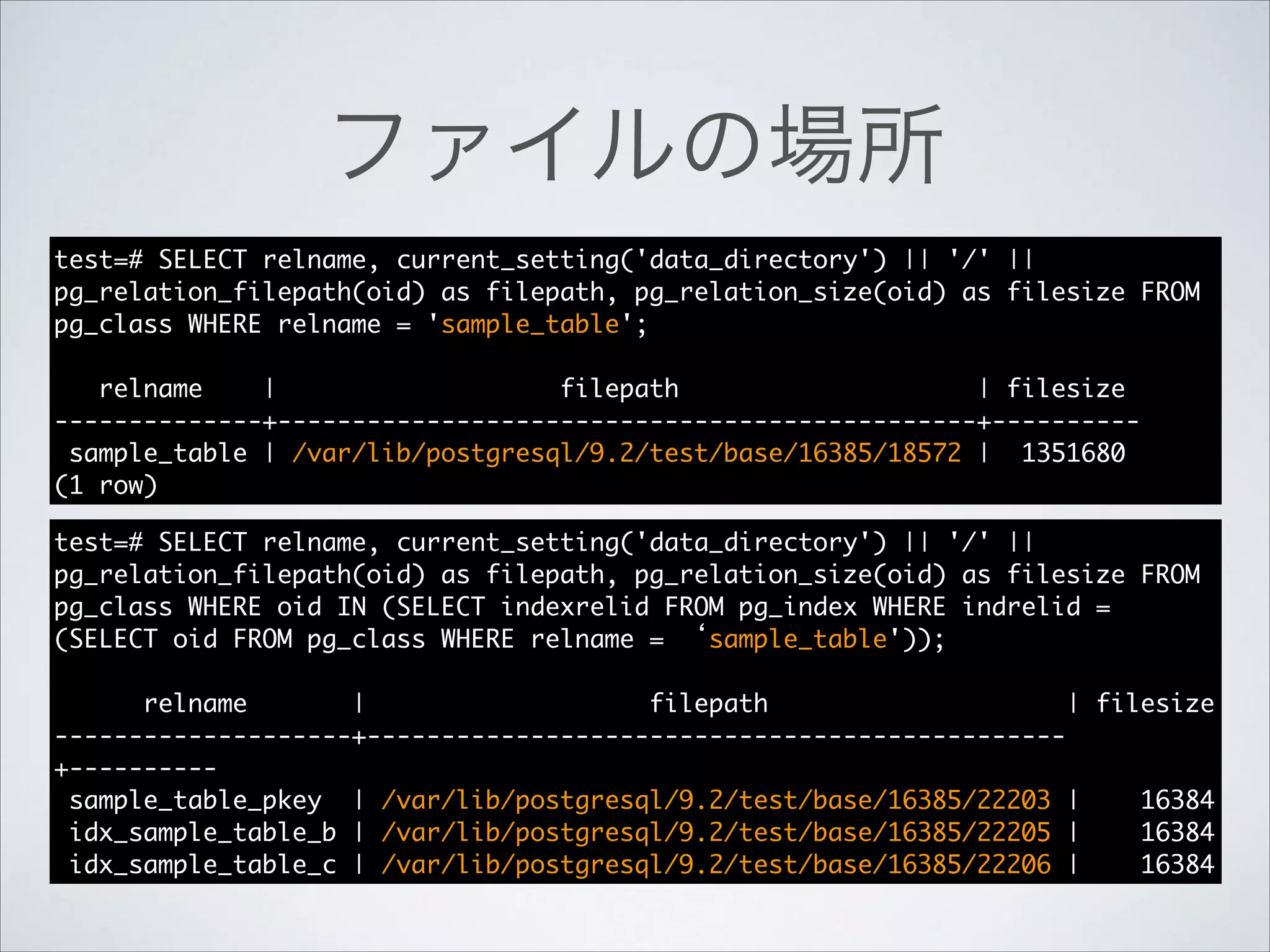Click filesize 16384 in idx_sample_table_b row
The height and width of the screenshot is (952, 1270).
1177,832
